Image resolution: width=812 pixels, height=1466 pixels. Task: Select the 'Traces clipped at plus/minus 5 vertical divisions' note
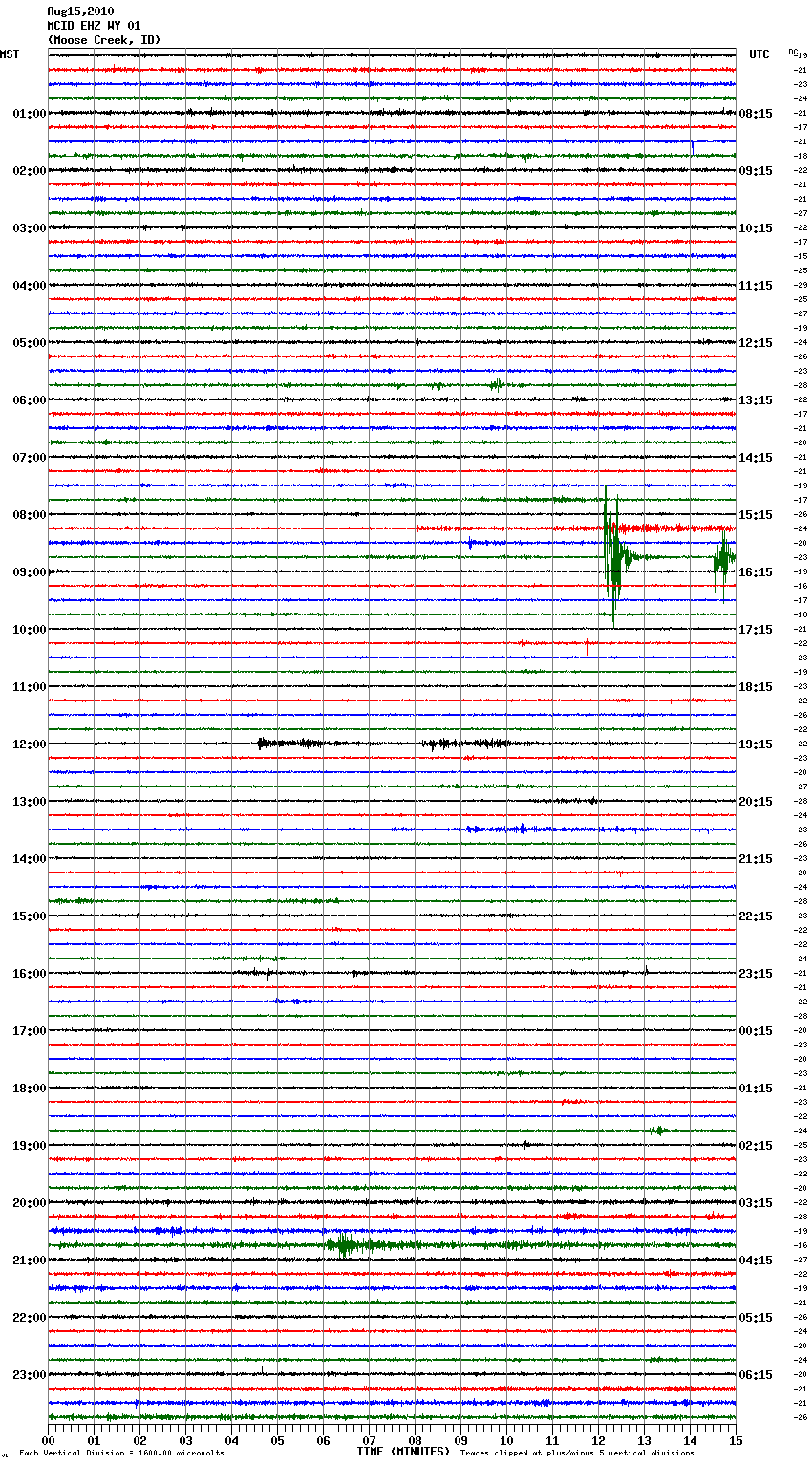point(577,1454)
